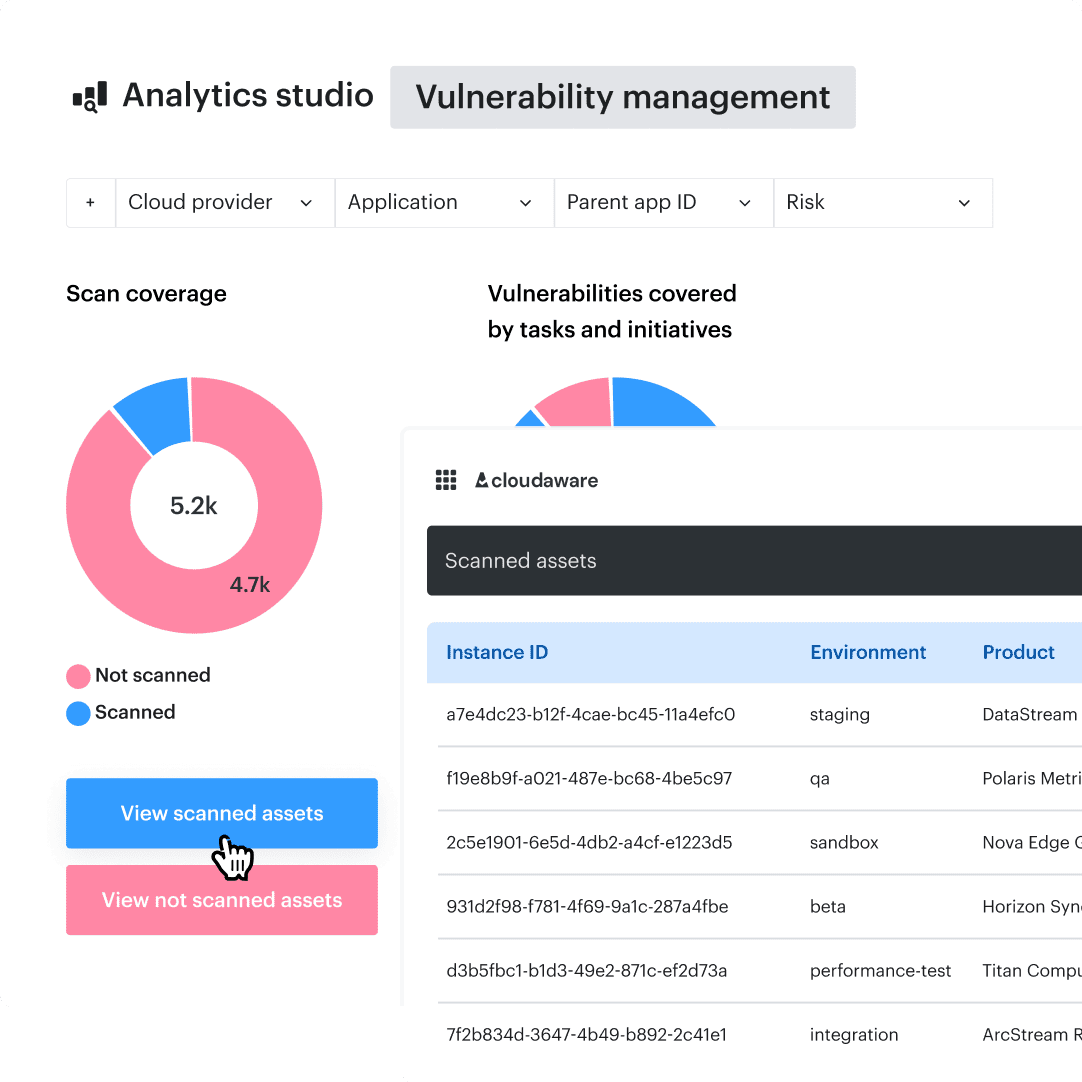Viewport: 1082px width, 1082px height.
Task: Select instance 2c5e1901-6e5d-4db2-a4cf-e1223d5
Action: 589,843
